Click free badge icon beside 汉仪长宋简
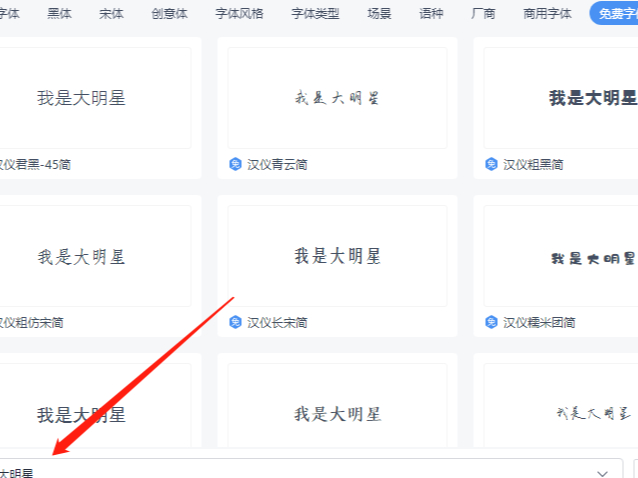 tap(235, 322)
